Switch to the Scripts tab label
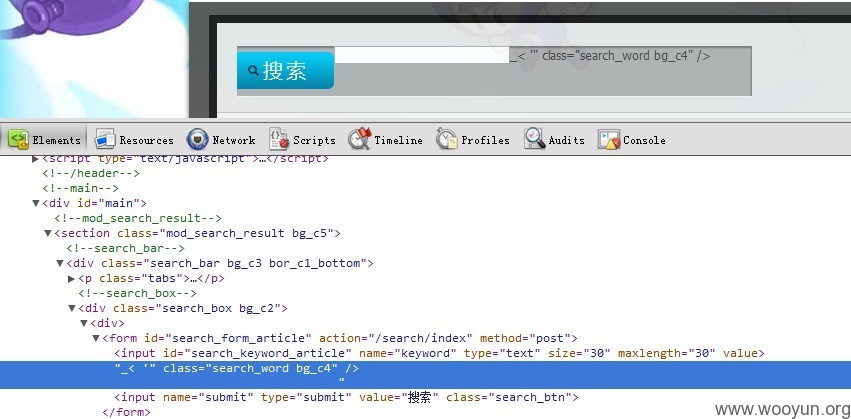Image resolution: width=851 pixels, height=419 pixels. (314, 141)
